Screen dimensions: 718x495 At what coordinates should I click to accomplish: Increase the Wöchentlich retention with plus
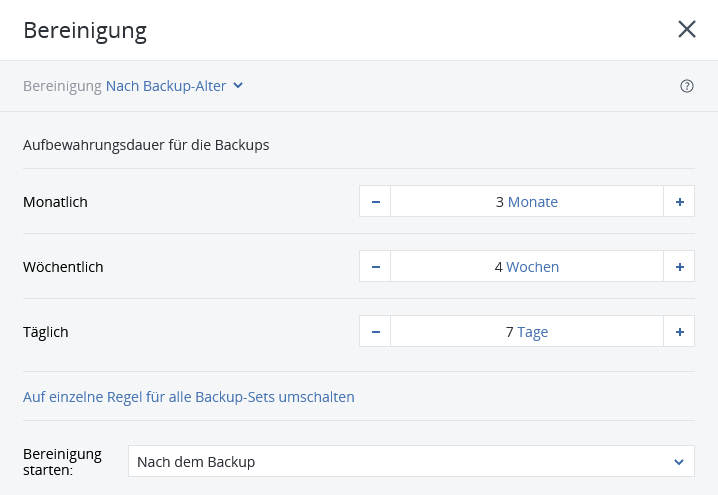point(680,267)
